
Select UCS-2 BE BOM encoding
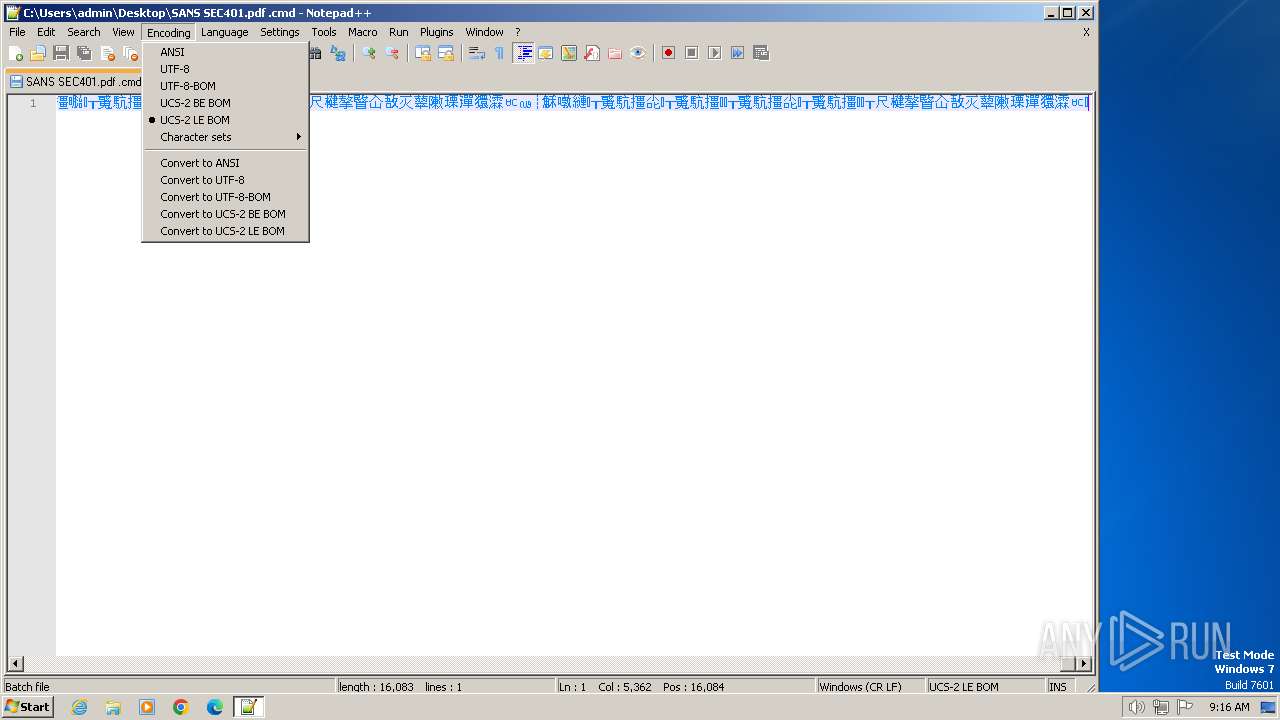[225, 103]
